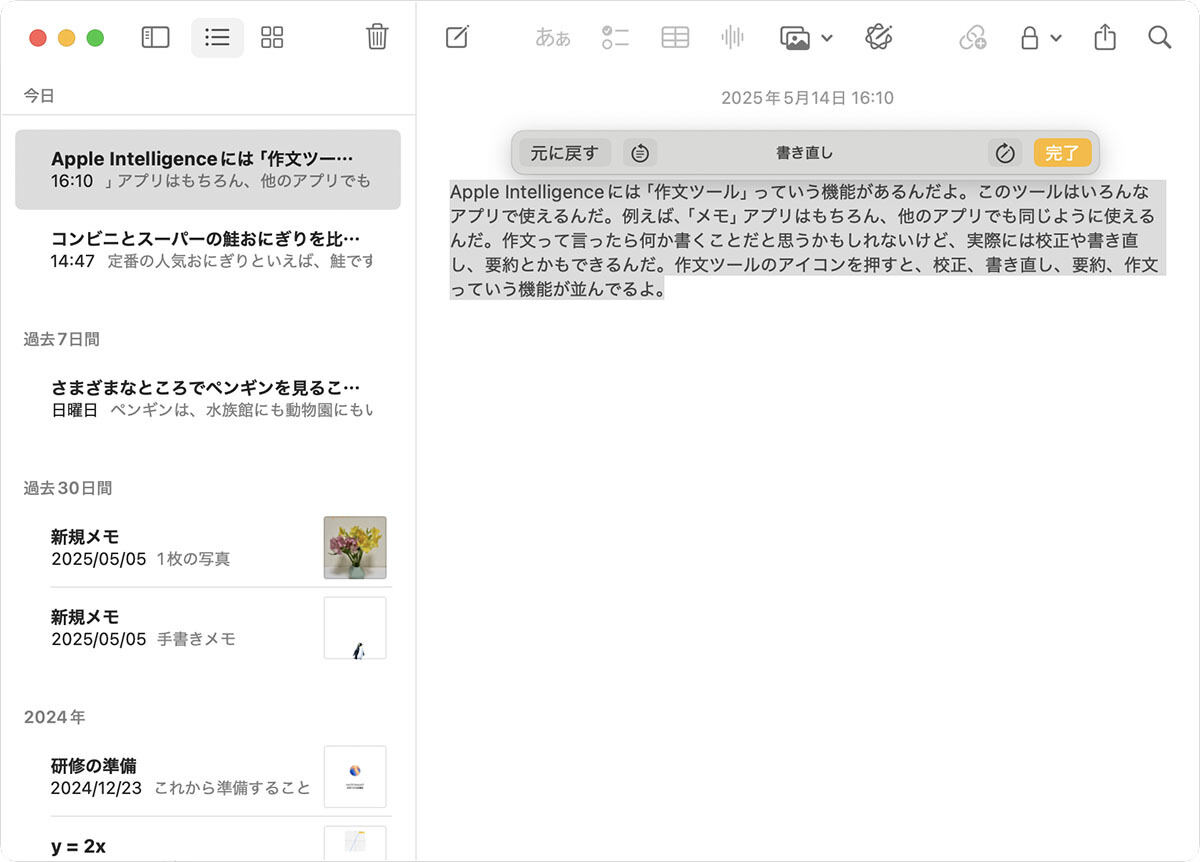This screenshot has width=1200, height=862.
Task: Click the 元に戻す button
Action: tap(565, 153)
